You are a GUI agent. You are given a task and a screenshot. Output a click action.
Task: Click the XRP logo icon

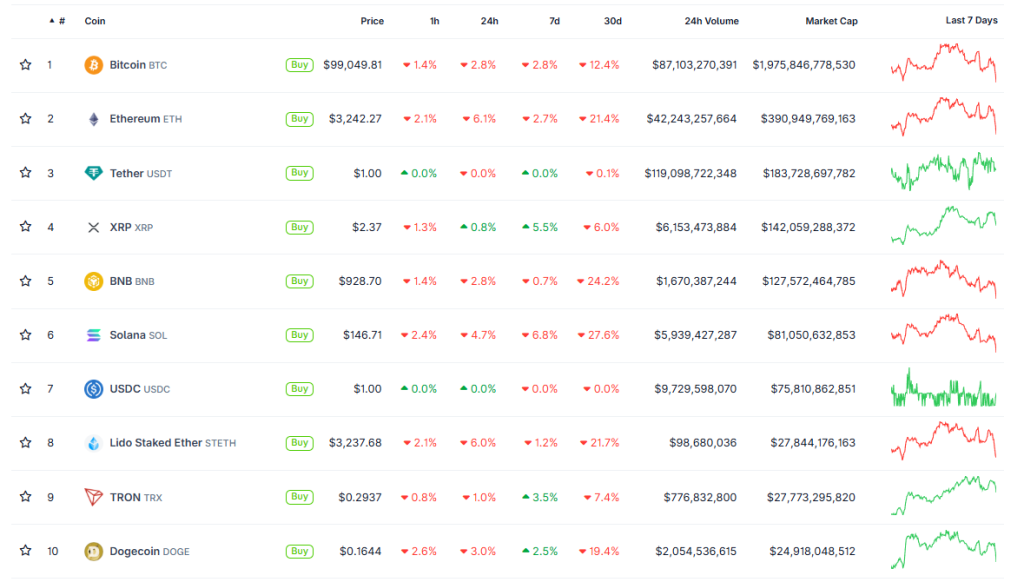(x=93, y=227)
